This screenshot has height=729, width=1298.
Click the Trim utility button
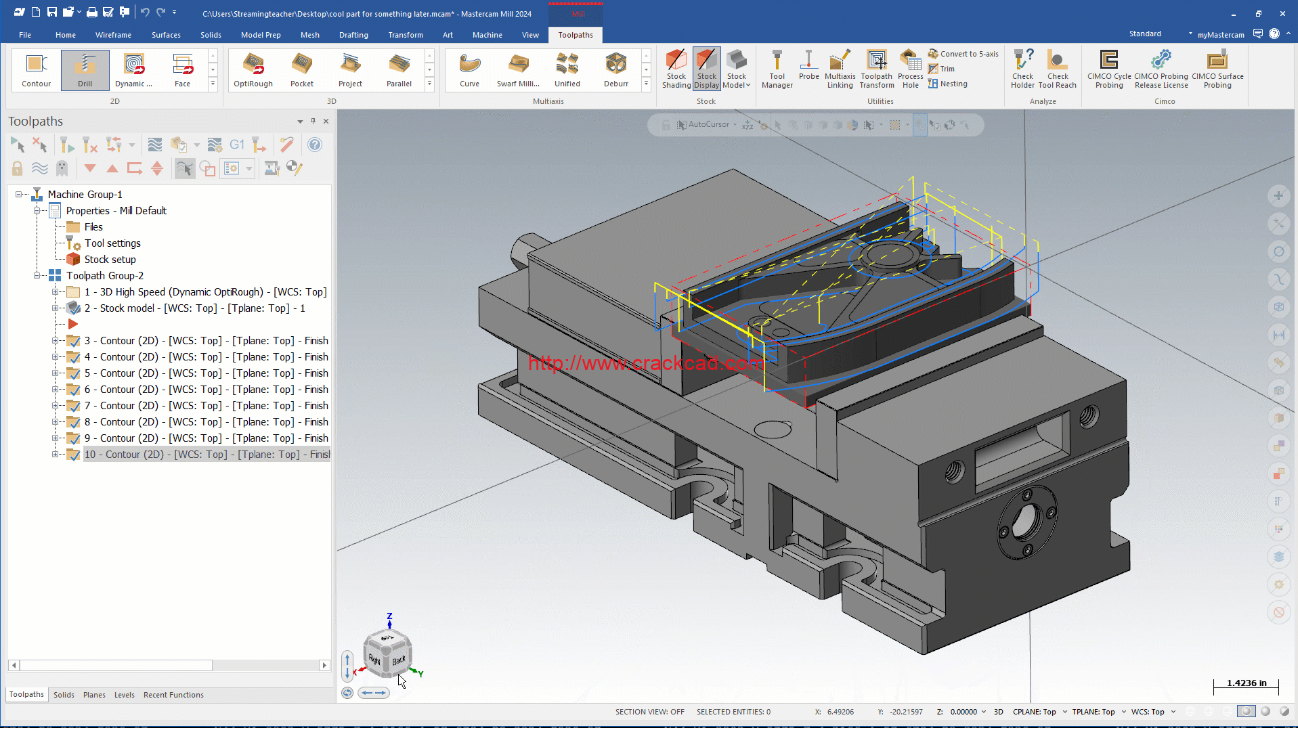click(941, 69)
